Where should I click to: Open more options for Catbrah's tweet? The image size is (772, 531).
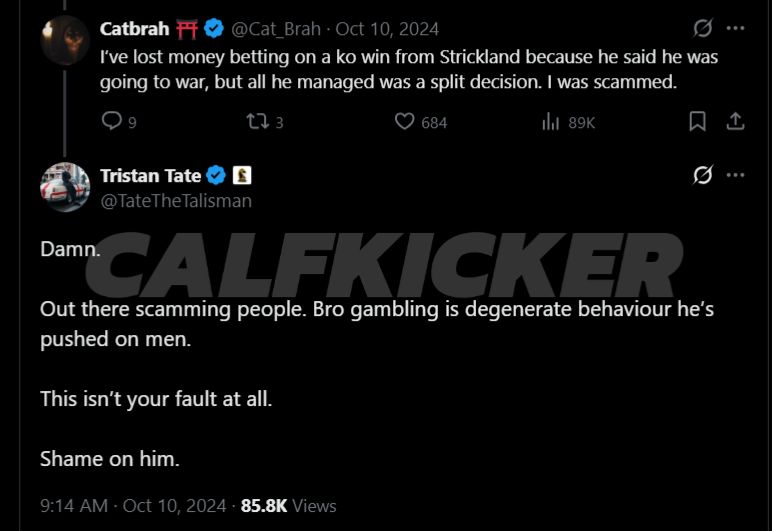pyautogui.click(x=736, y=29)
